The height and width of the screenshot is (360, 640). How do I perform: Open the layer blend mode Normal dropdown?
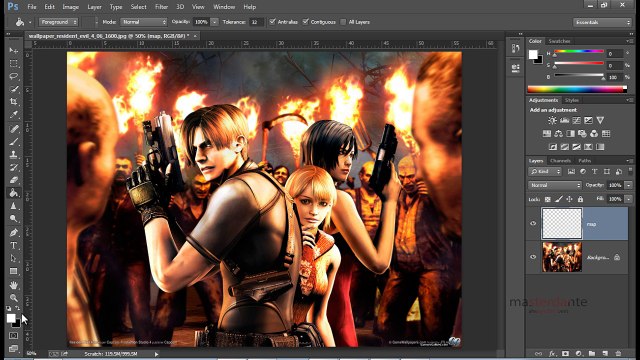coord(555,185)
